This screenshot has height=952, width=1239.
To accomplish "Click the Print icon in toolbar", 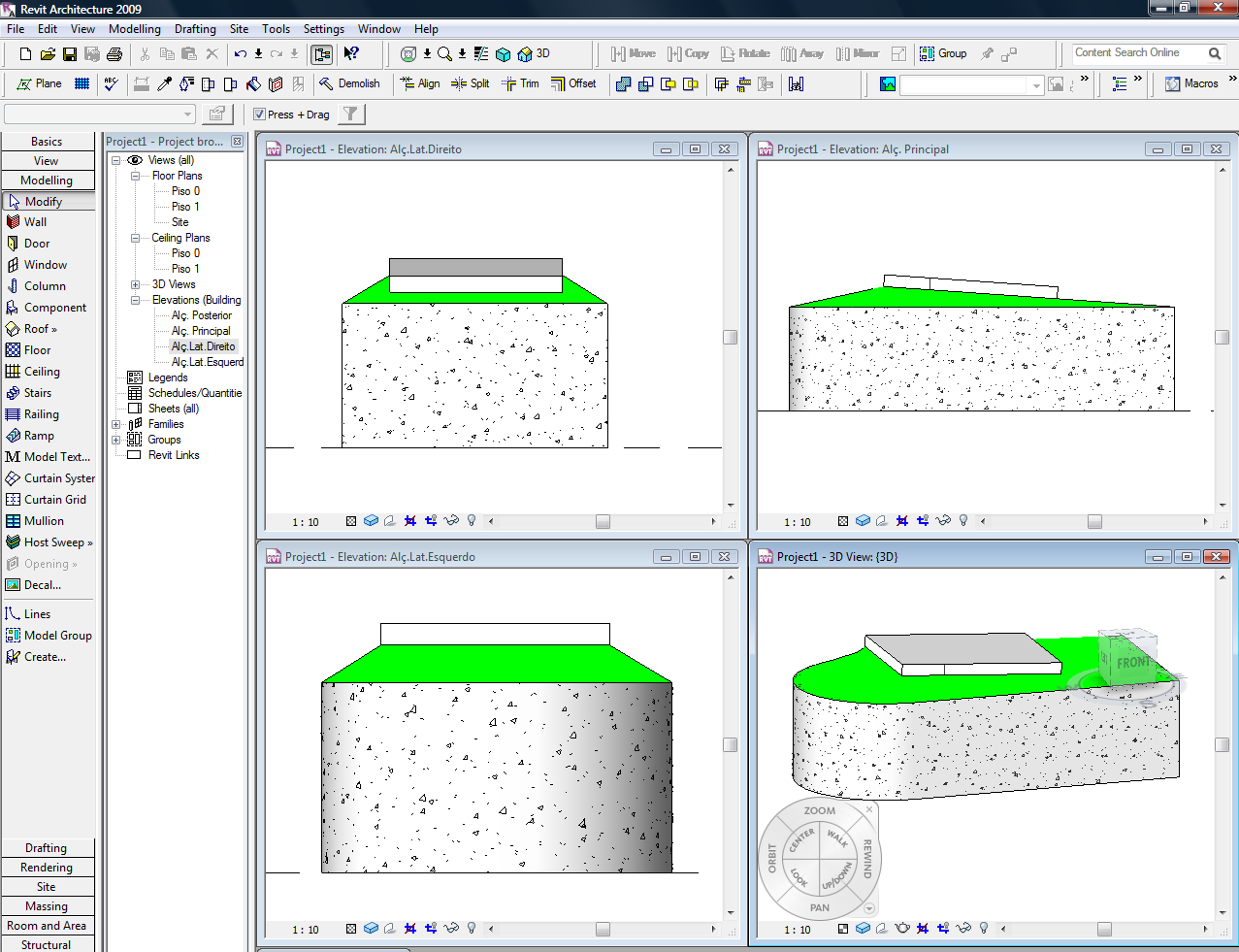I will [114, 54].
